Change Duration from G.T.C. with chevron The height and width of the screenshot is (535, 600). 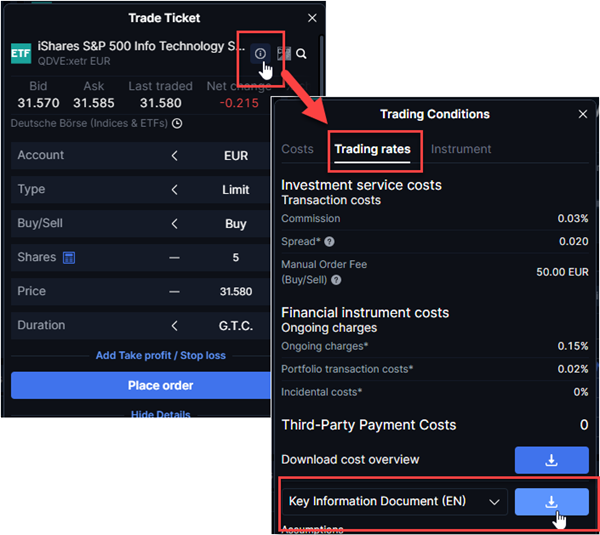[x=174, y=326]
